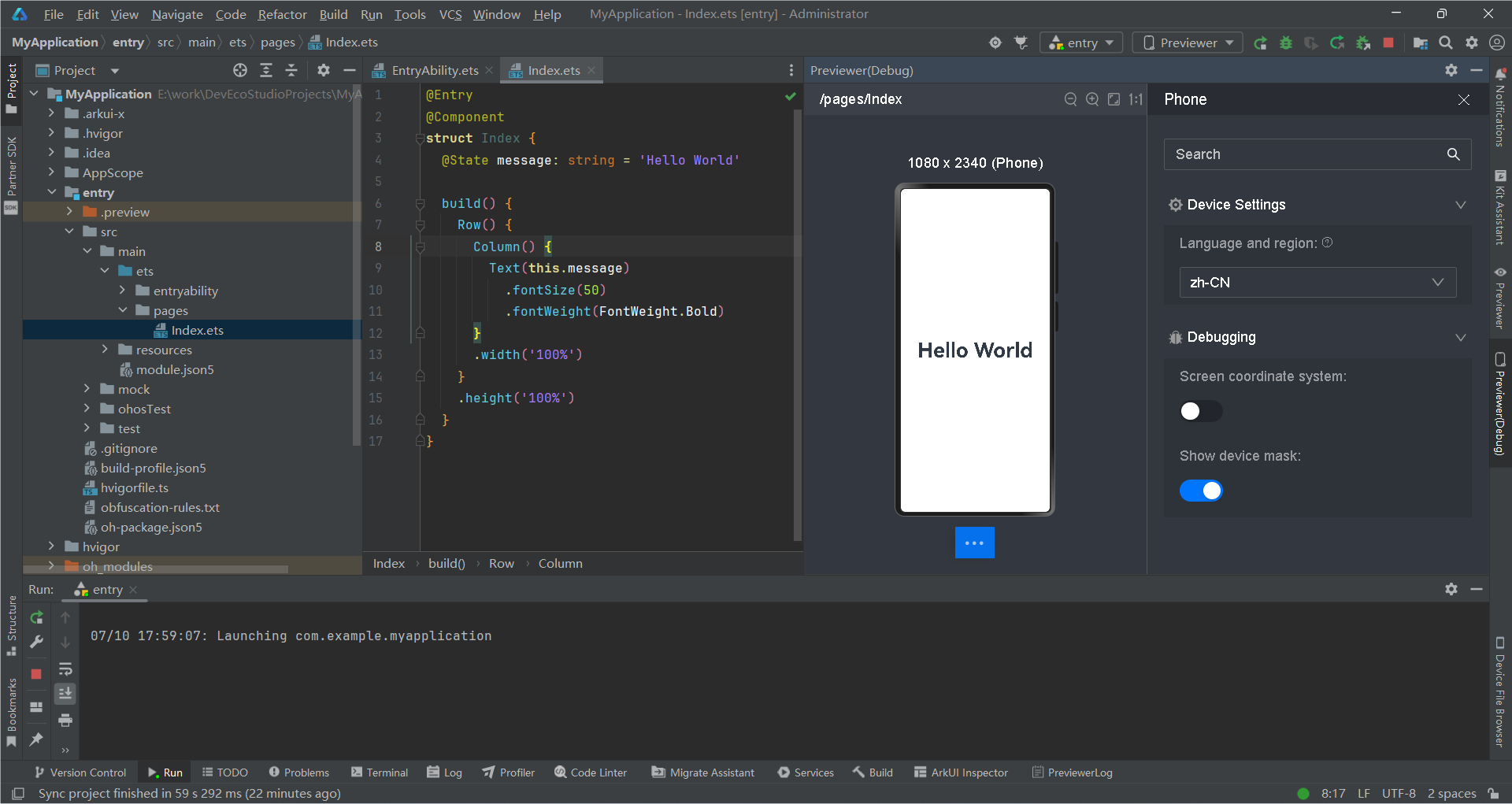Viewport: 1512px width, 804px height.
Task: Click the blue three-dots button under phone
Action: click(974, 543)
